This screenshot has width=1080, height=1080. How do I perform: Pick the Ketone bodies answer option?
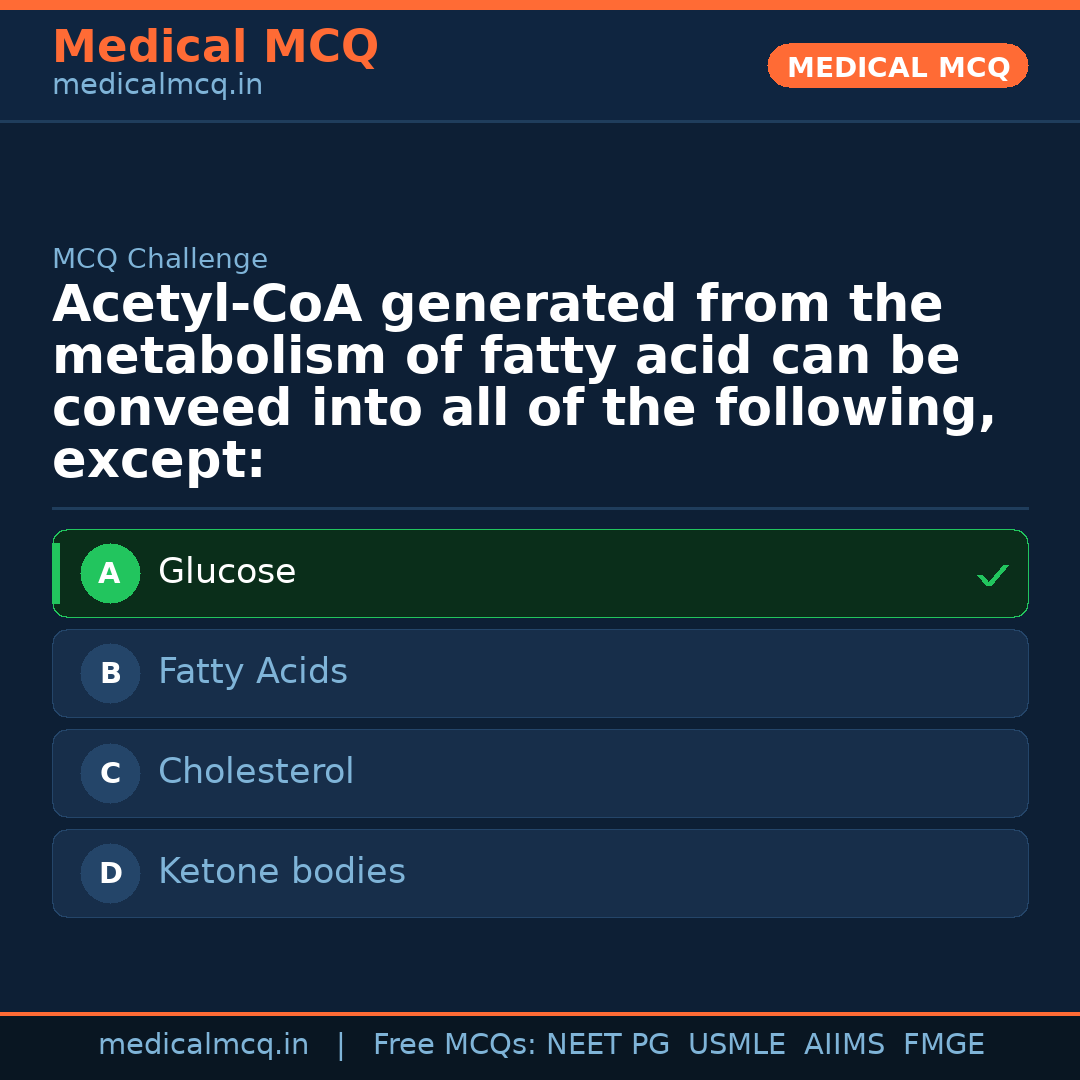[x=282, y=872]
